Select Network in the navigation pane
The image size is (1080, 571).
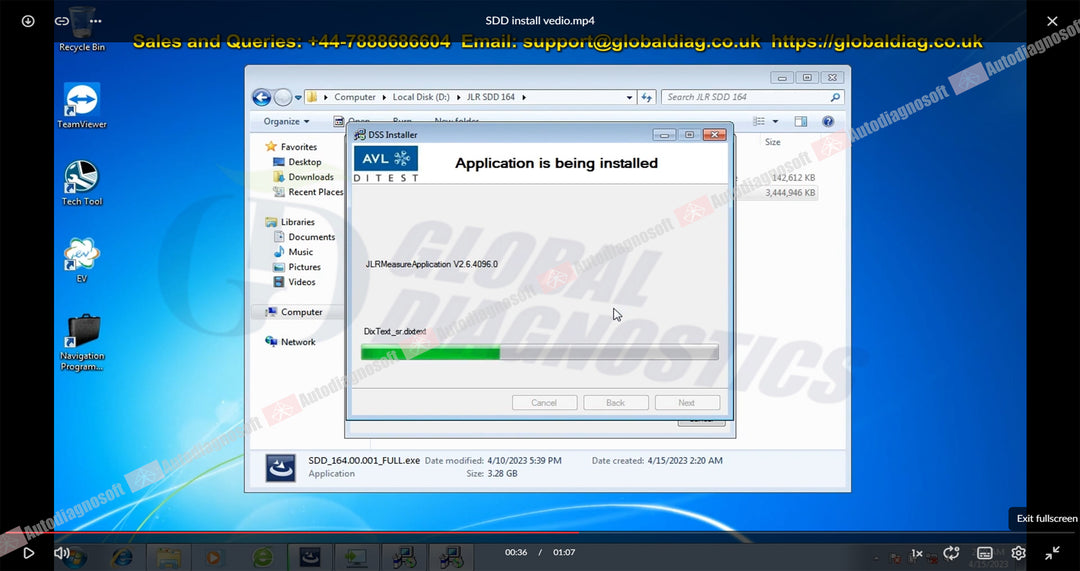coord(291,342)
